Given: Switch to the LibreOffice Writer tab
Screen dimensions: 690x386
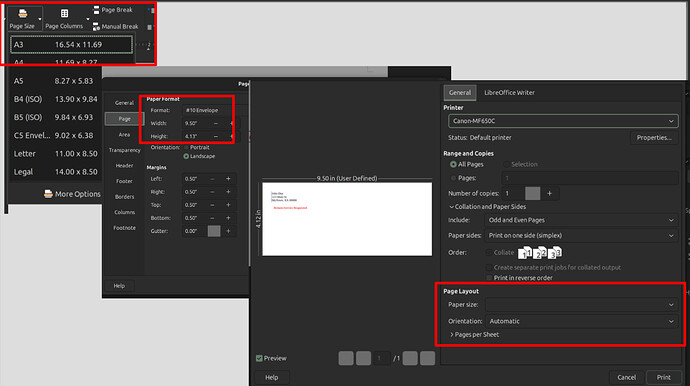Looking at the screenshot, I should (x=509, y=92).
